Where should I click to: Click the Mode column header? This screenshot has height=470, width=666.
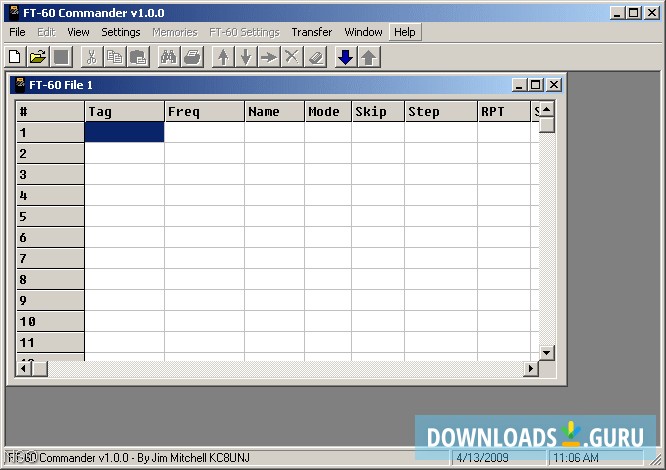(x=328, y=112)
